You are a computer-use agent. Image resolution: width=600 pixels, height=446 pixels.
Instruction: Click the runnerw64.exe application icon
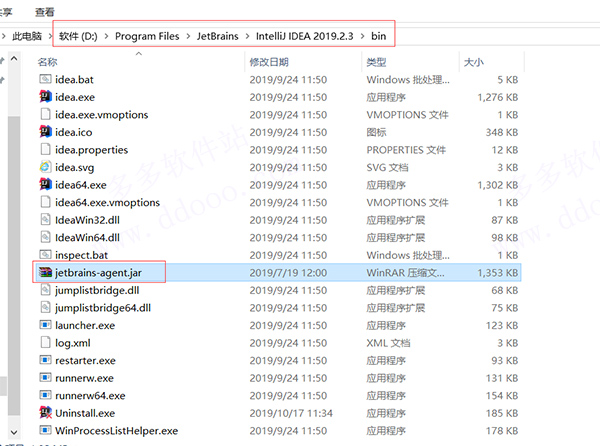[x=45, y=395]
